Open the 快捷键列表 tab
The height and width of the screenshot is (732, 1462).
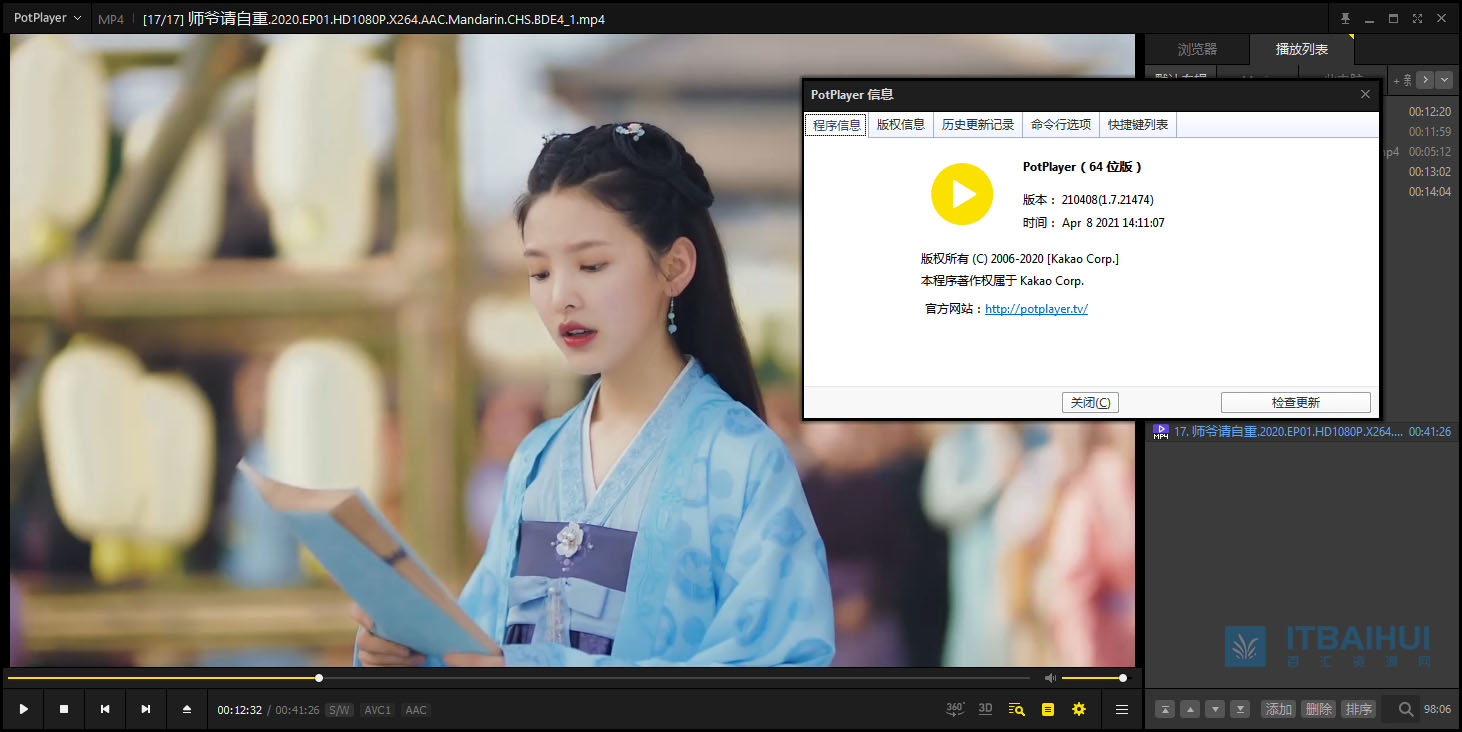tap(1138, 125)
